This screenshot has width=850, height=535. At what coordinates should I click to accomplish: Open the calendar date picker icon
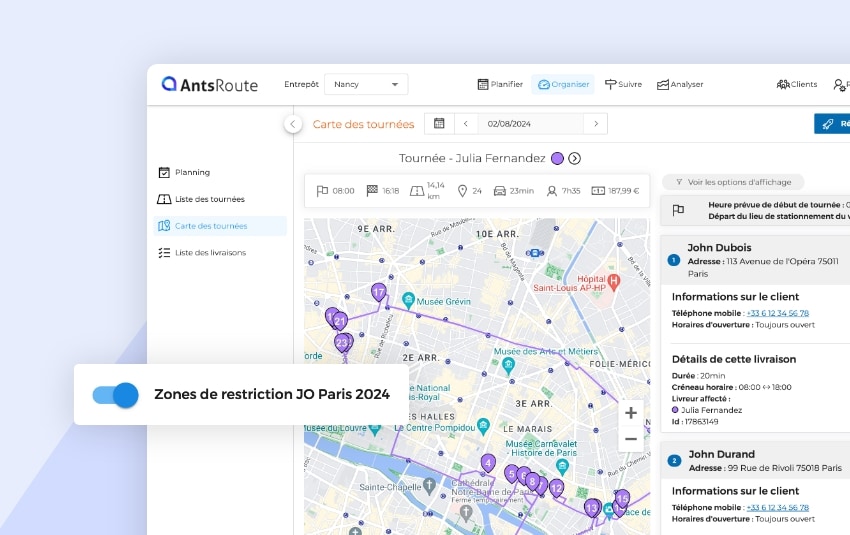pos(438,124)
